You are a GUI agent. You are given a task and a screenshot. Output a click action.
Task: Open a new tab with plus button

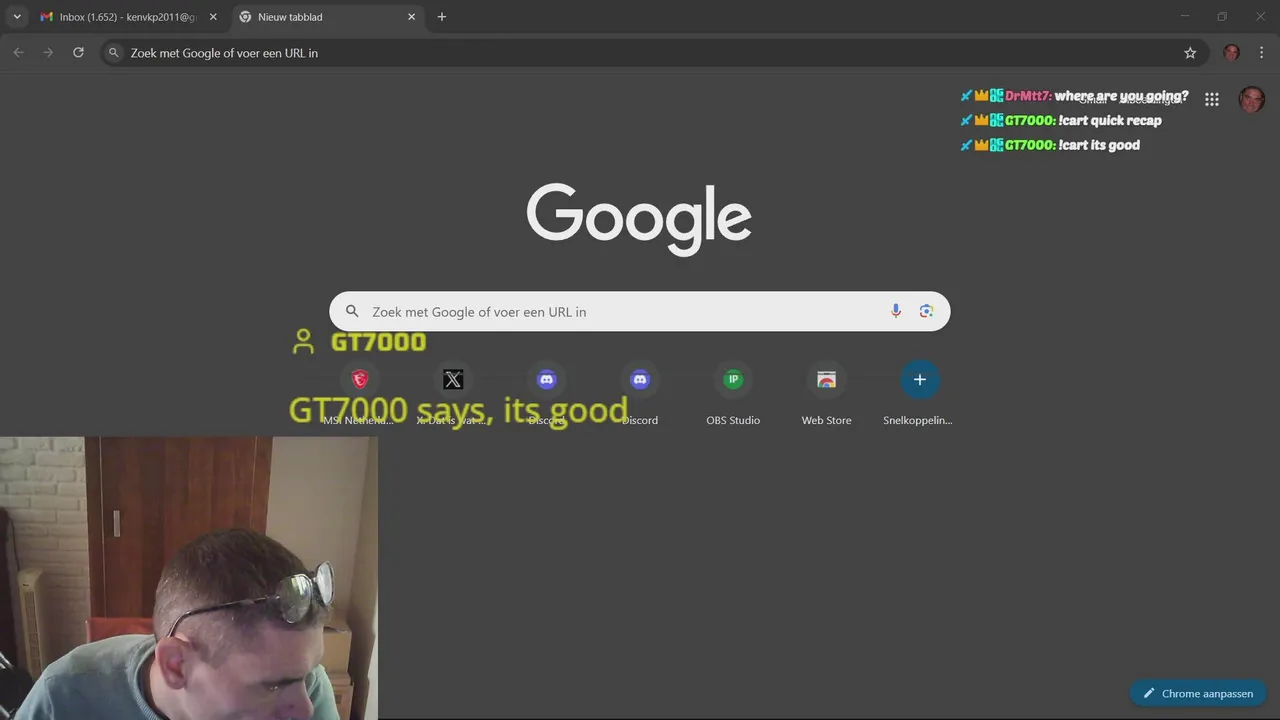[x=442, y=17]
